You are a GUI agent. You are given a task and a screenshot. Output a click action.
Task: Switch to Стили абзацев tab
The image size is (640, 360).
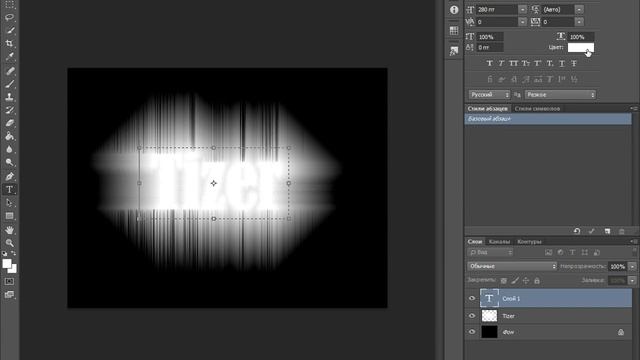click(x=488, y=109)
